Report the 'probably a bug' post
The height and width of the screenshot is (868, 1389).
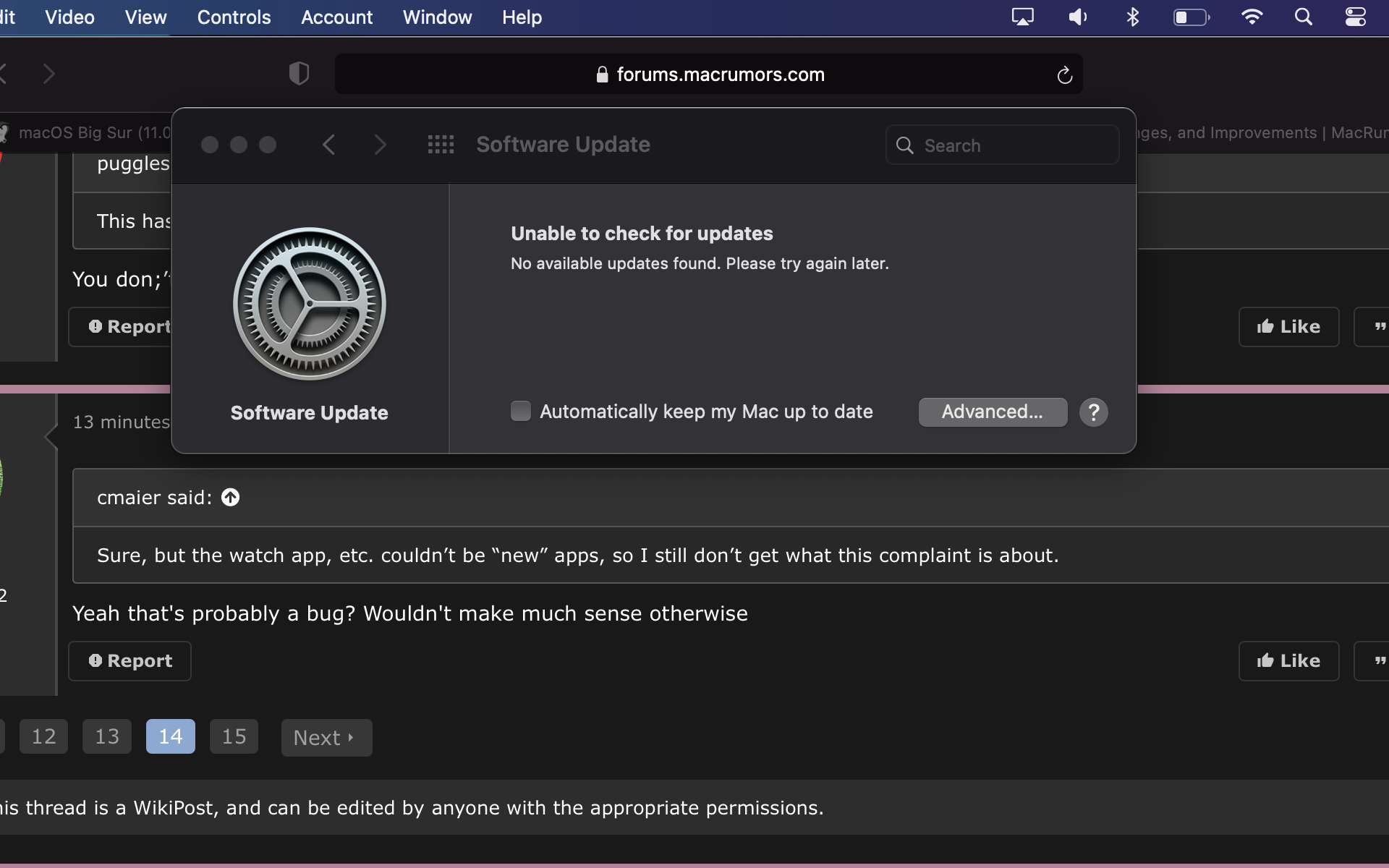(130, 661)
